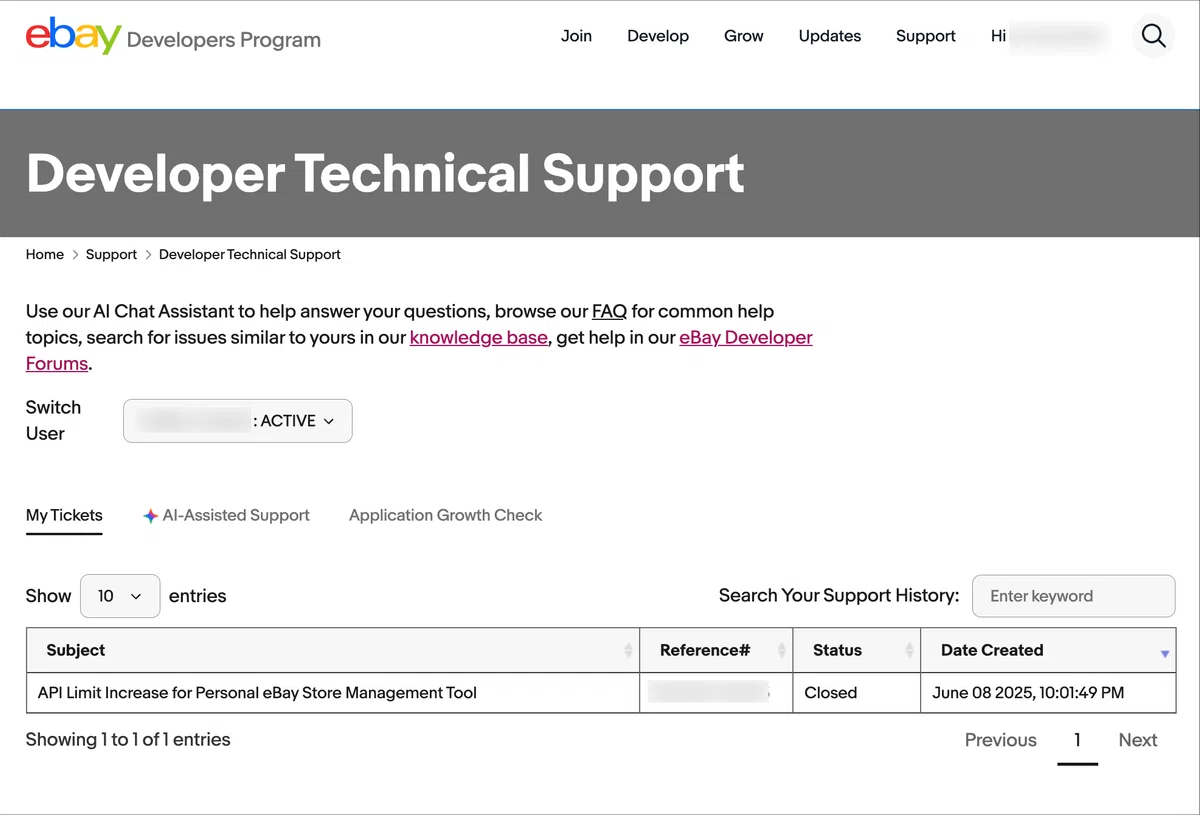Follow the FAQ link
Screen dimensions: 1200x815
(x=609, y=311)
